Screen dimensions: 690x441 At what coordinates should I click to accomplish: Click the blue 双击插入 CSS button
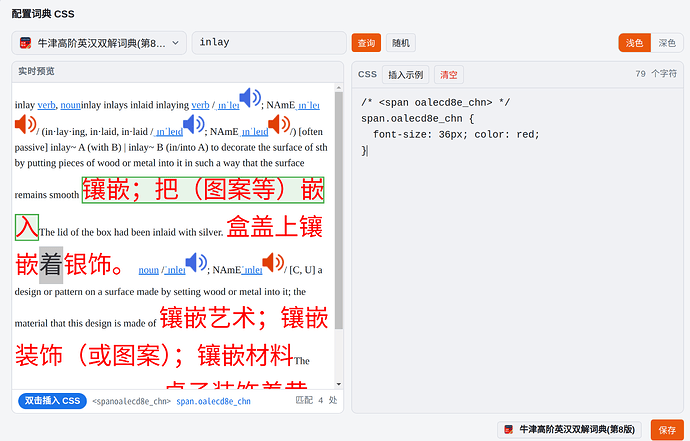[52, 401]
